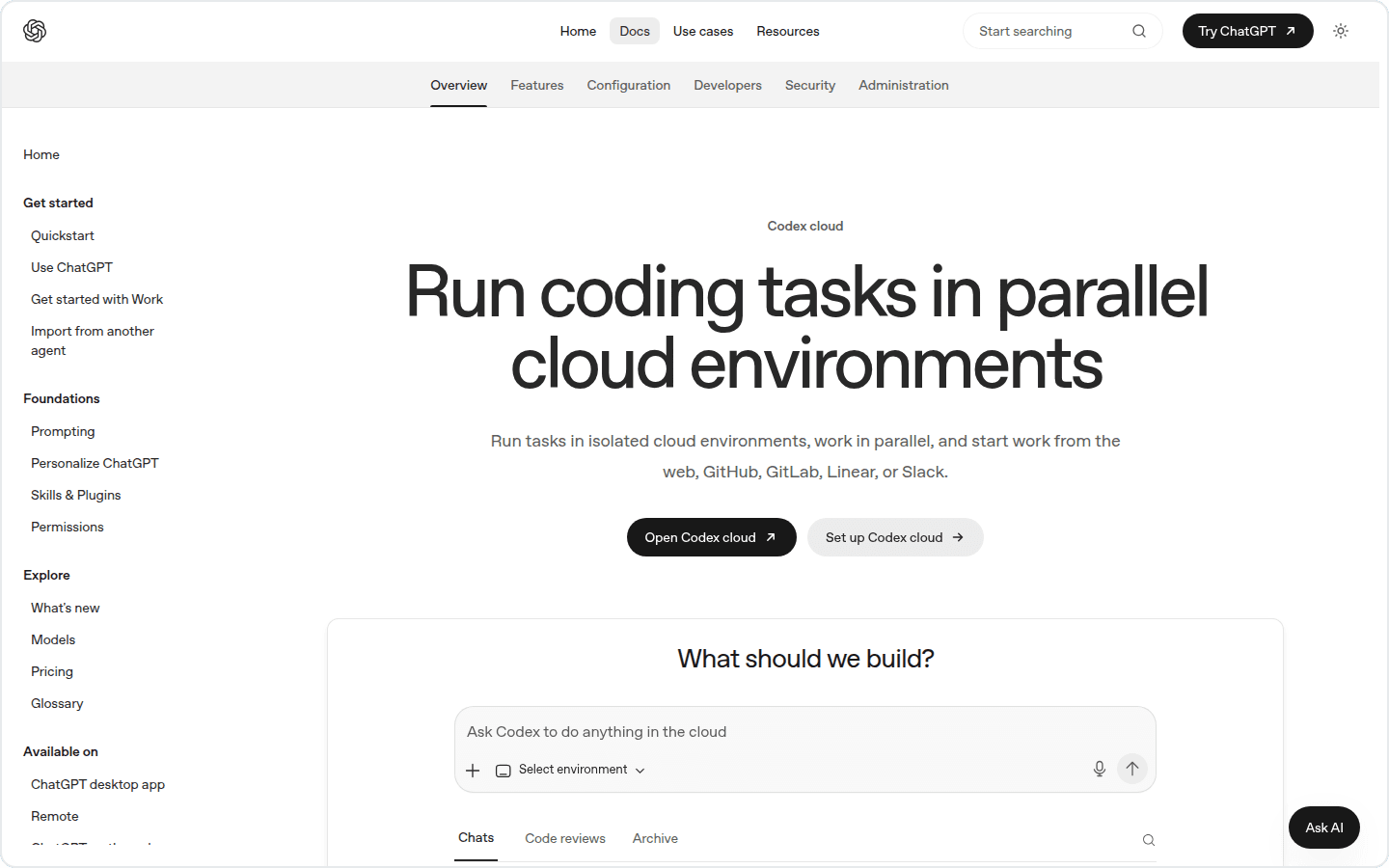Open the Models sidebar link
The width and height of the screenshot is (1389, 868).
tap(53, 639)
